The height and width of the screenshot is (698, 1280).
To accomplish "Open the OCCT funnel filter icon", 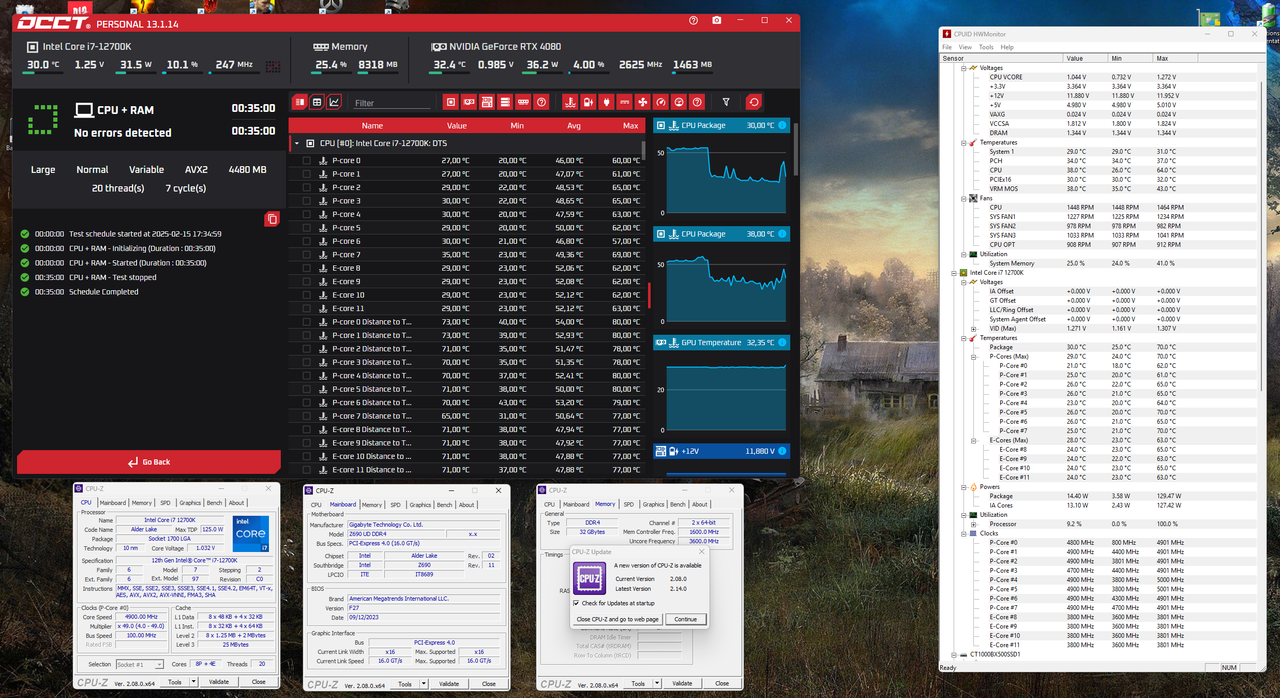I will [x=726, y=102].
